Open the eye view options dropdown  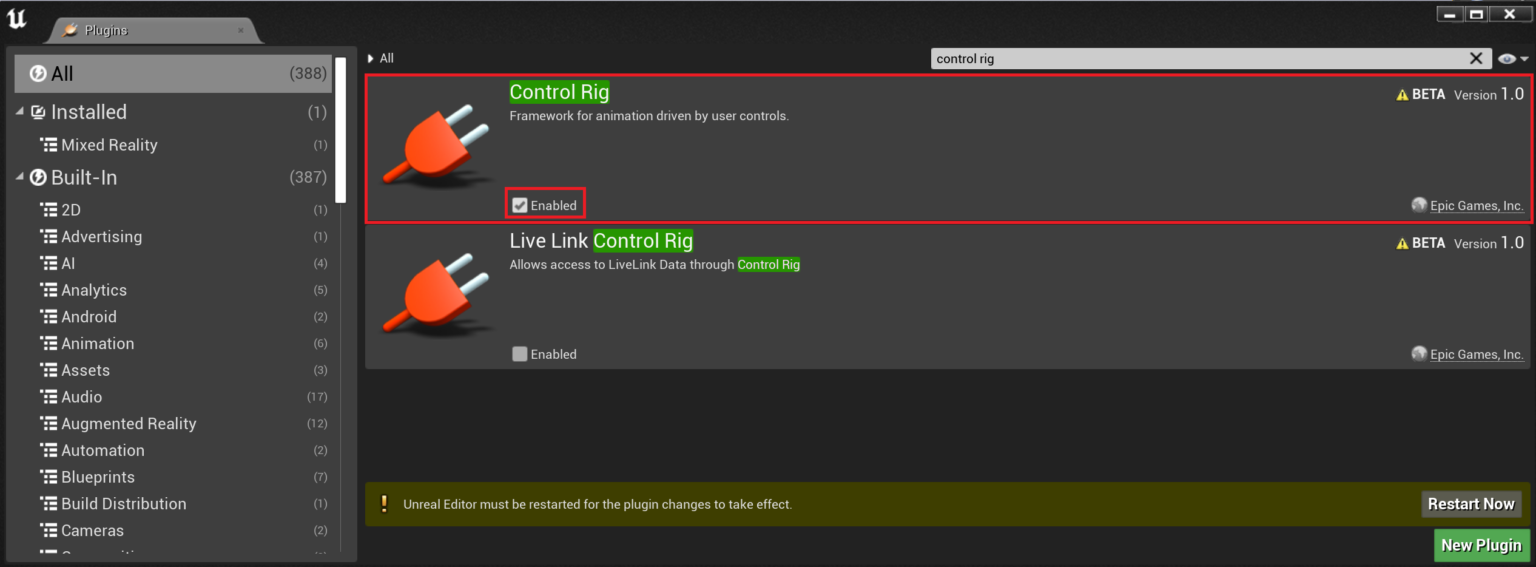(x=1514, y=59)
